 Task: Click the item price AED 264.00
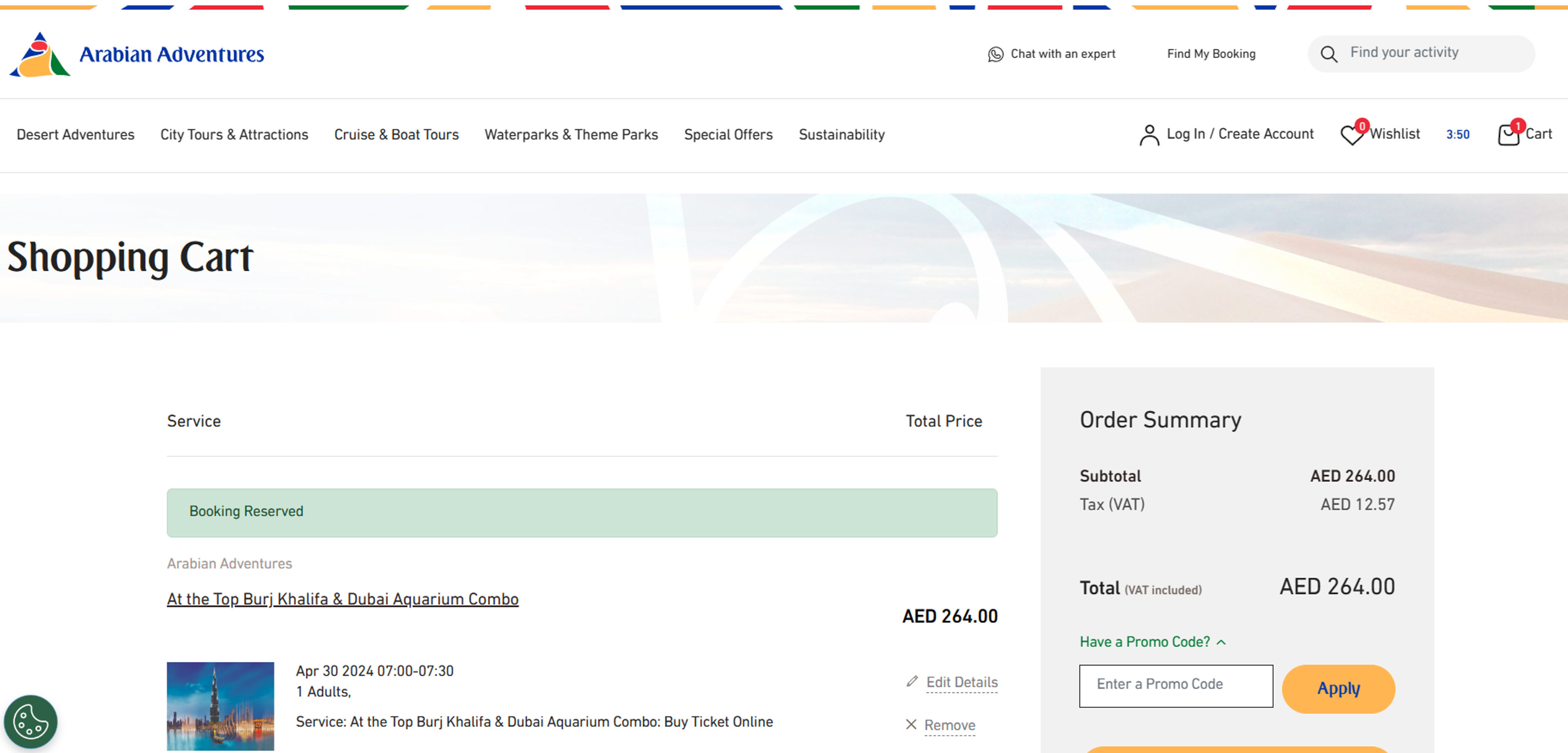949,617
